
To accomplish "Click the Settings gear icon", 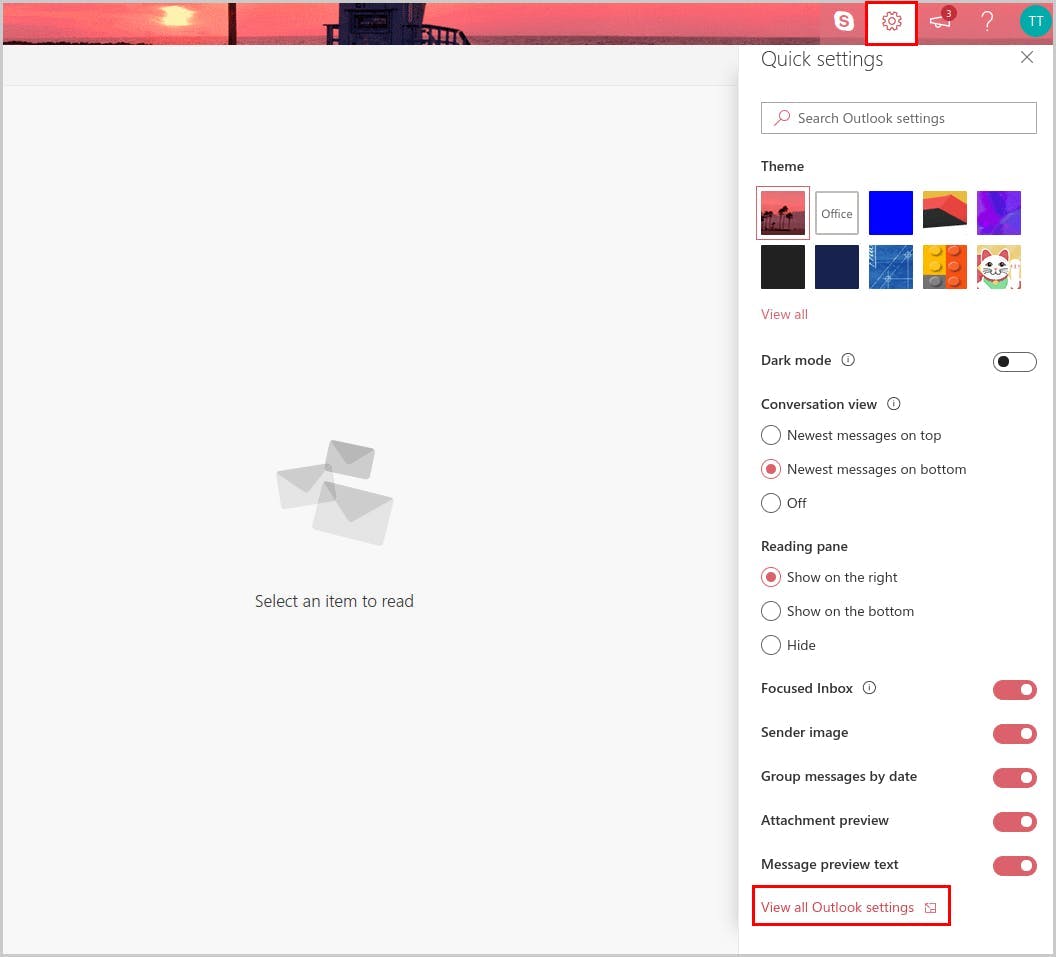I will coord(892,21).
